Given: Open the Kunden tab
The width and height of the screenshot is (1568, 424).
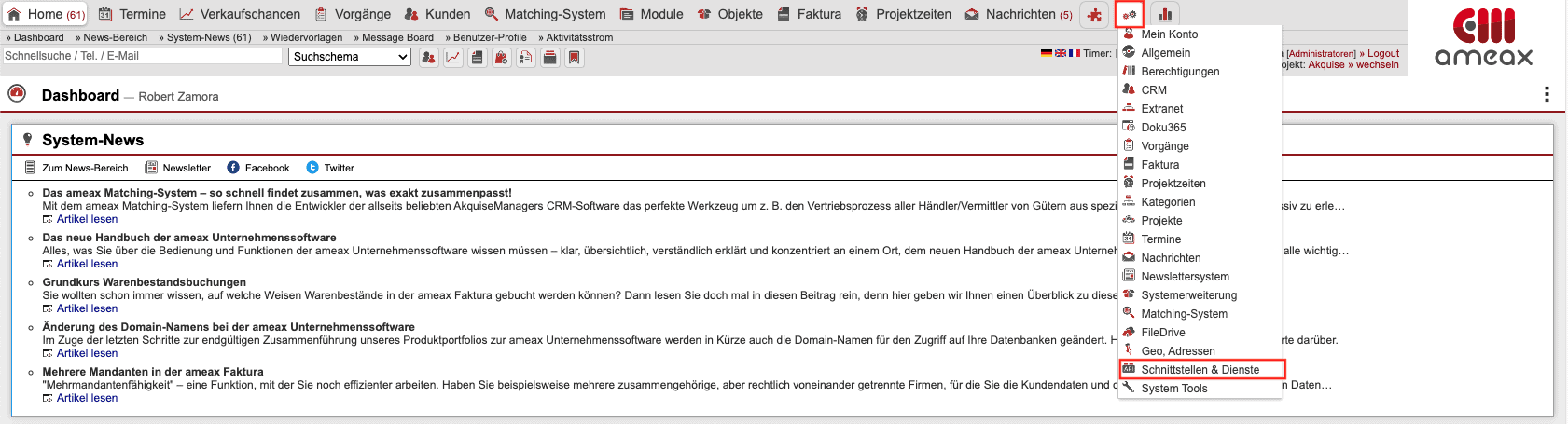Looking at the screenshot, I should [x=437, y=14].
